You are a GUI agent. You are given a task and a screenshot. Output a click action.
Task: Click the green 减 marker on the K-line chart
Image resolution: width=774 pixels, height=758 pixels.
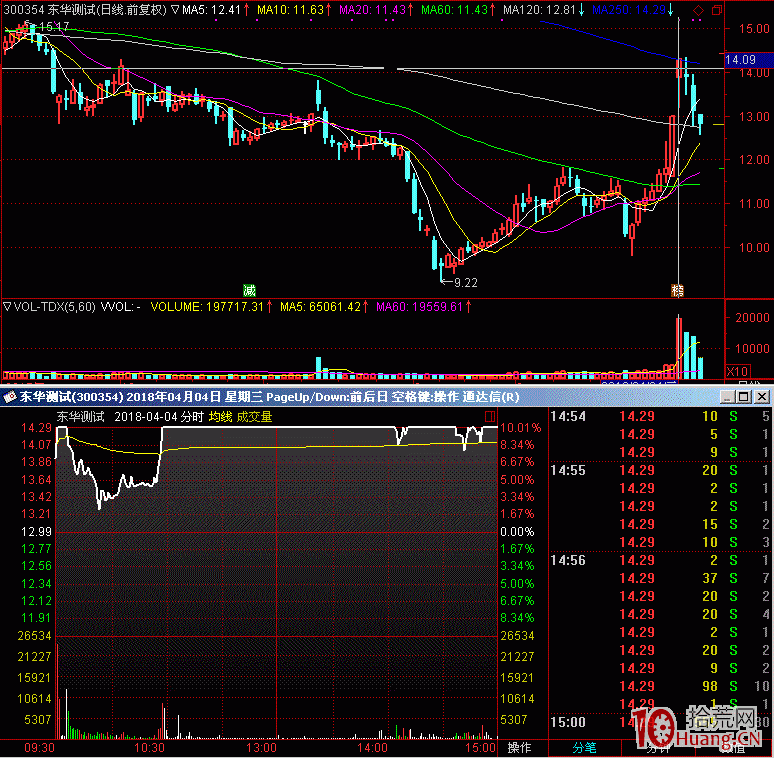(x=249, y=290)
